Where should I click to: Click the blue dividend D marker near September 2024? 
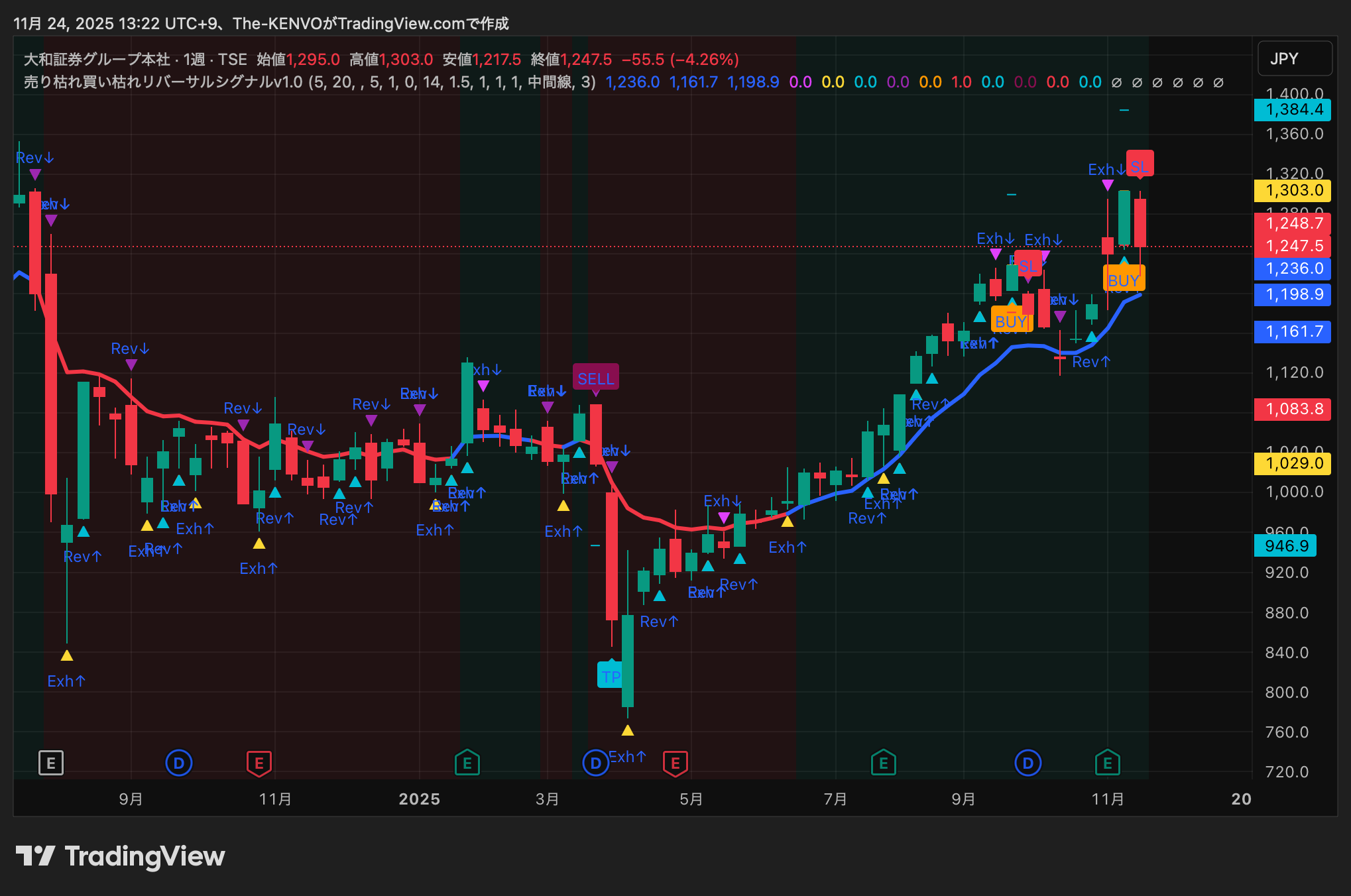178,763
